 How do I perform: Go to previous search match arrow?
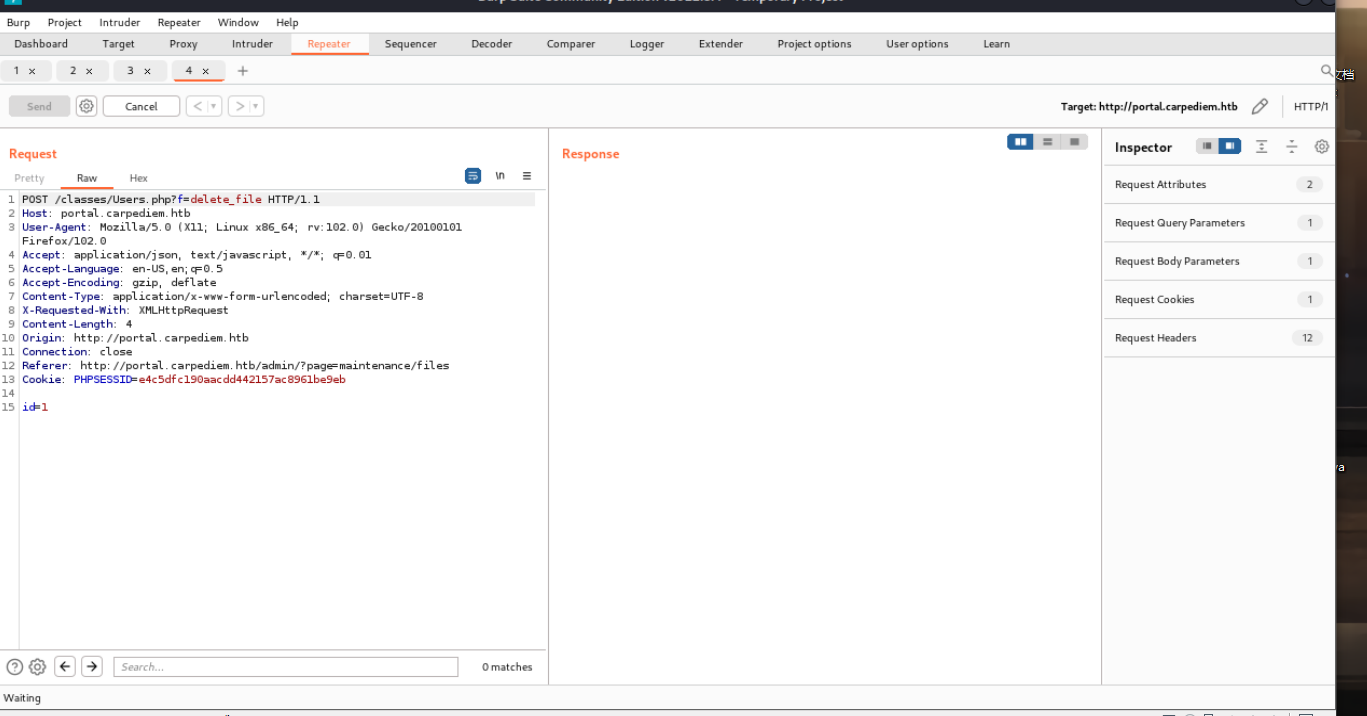pyautogui.click(x=65, y=666)
